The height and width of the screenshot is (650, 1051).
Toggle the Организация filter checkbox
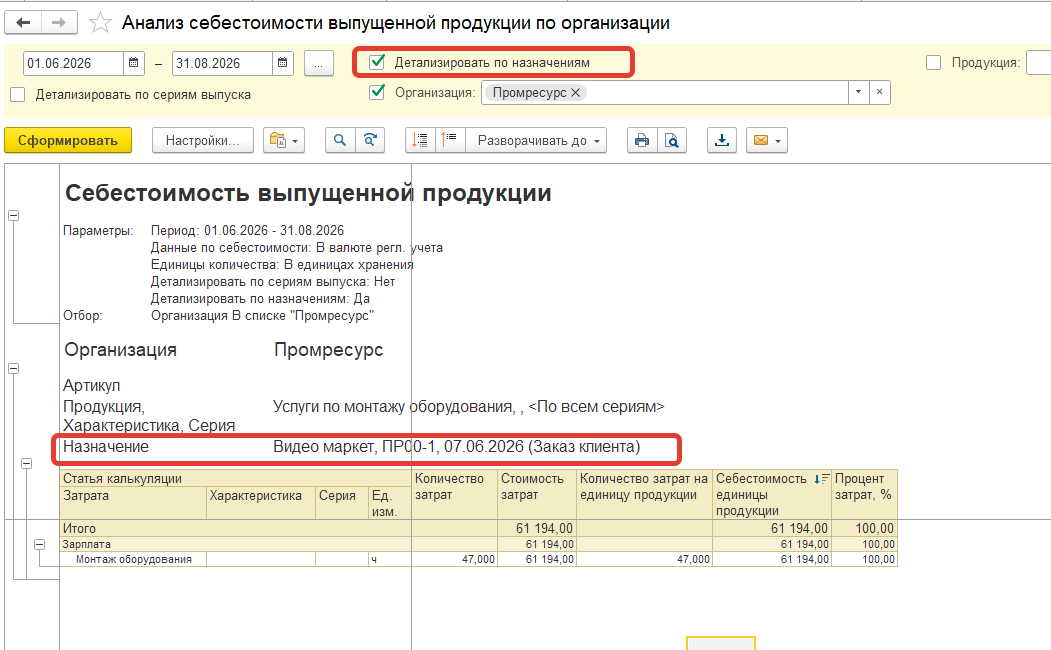pos(377,92)
